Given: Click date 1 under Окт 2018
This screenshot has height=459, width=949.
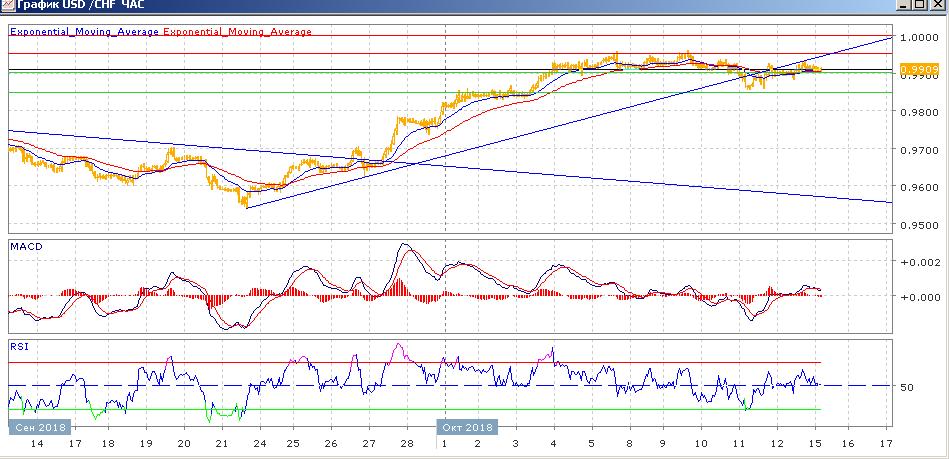Looking at the screenshot, I should pos(444,443).
